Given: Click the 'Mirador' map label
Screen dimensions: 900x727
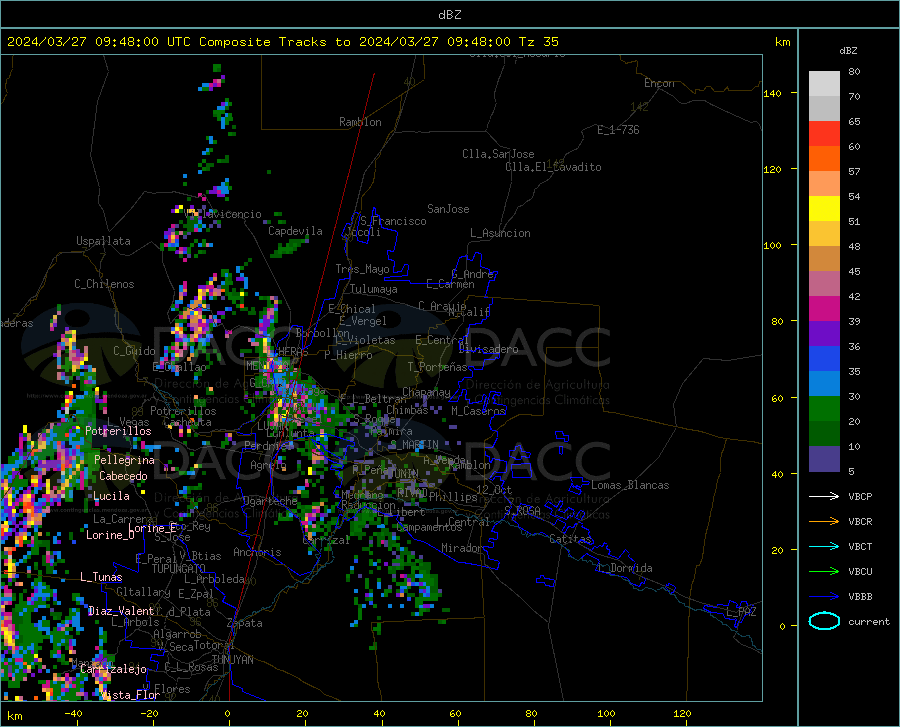Looking at the screenshot, I should point(461,548).
